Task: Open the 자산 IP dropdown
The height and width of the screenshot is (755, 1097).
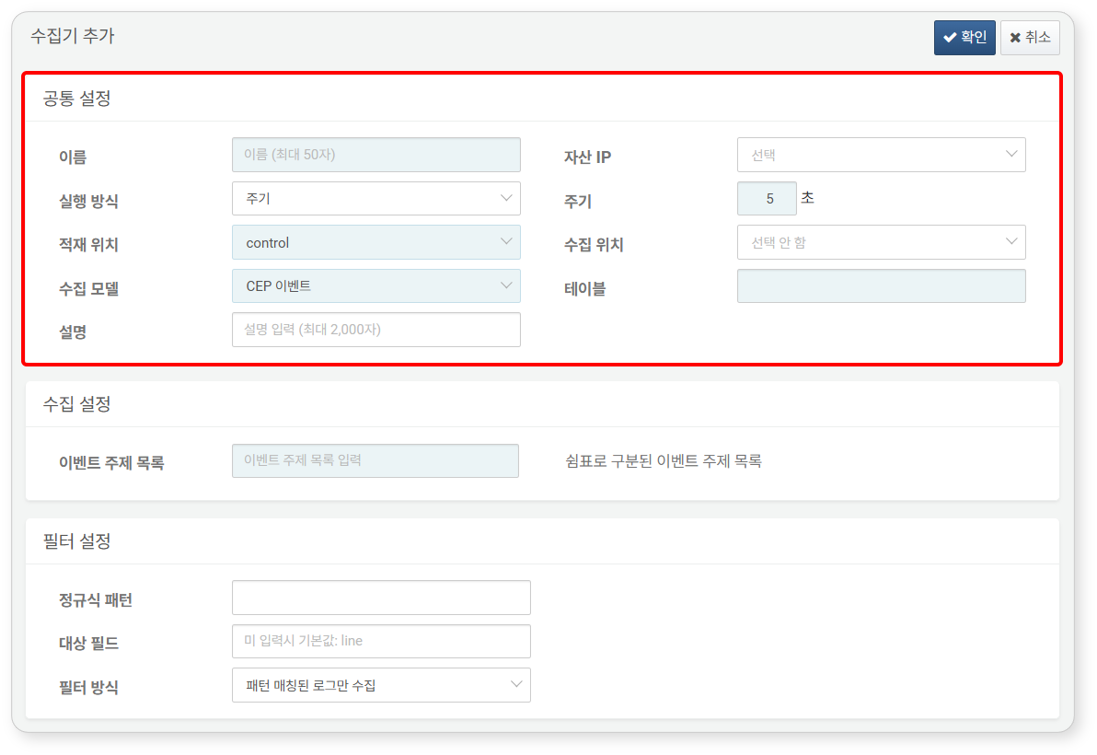Action: pyautogui.click(x=881, y=155)
